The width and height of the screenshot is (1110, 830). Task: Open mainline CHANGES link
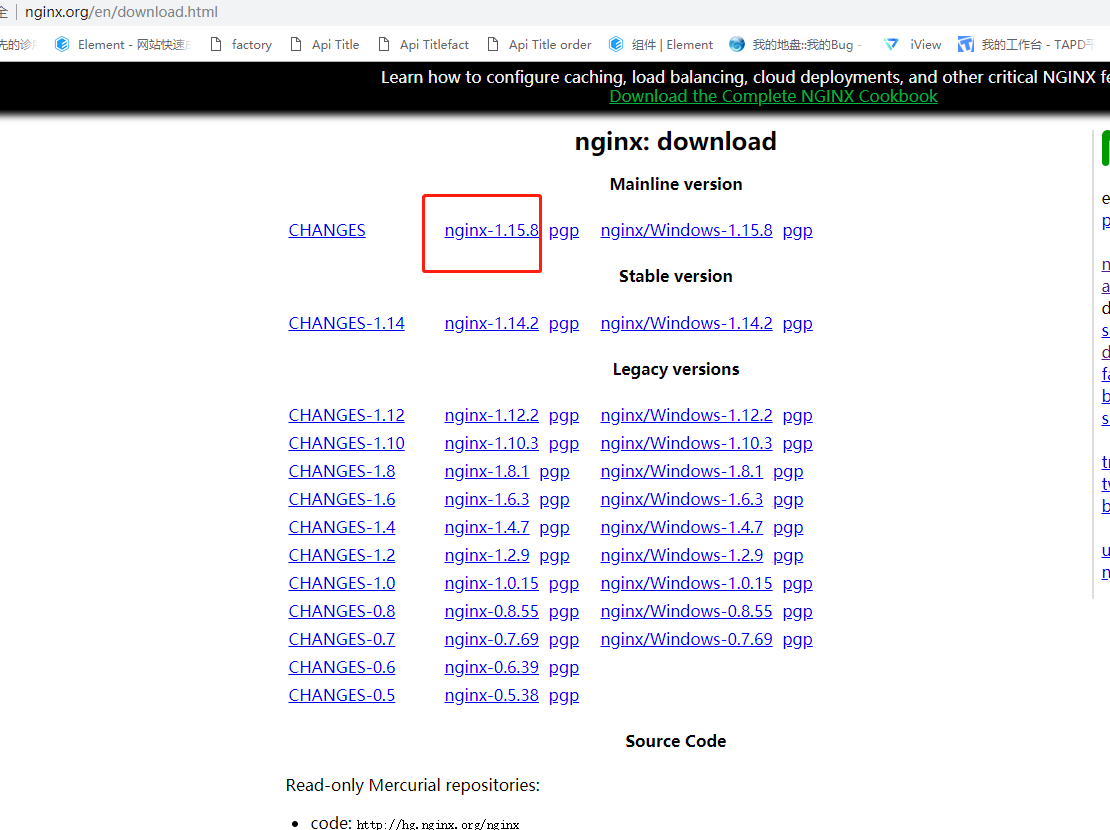point(327,230)
